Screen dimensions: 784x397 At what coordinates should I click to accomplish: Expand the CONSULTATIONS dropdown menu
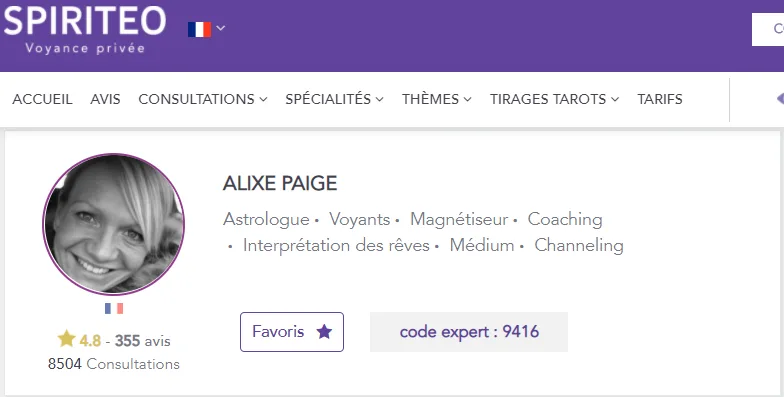point(202,99)
